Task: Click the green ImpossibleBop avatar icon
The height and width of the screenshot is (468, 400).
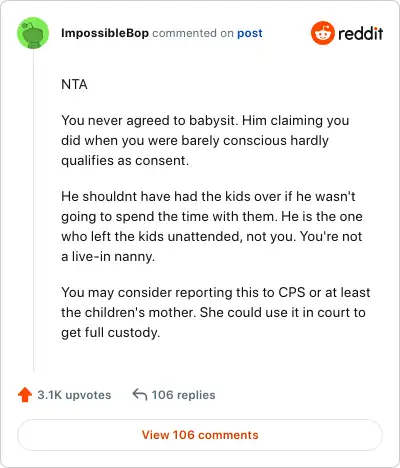Action: click(x=33, y=33)
